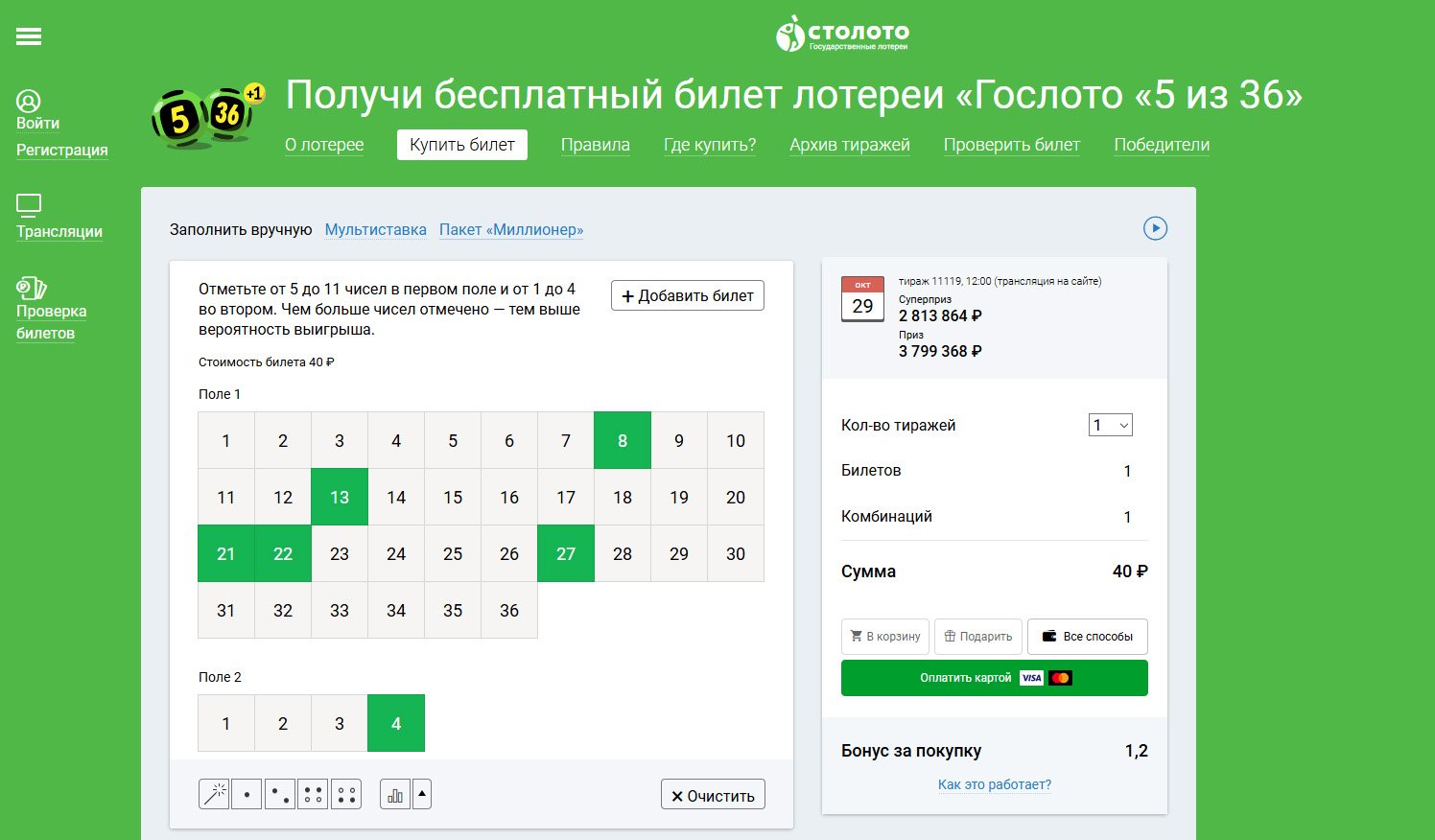1435x840 pixels.
Task: Select number 2 in Поле 2
Action: (283, 723)
